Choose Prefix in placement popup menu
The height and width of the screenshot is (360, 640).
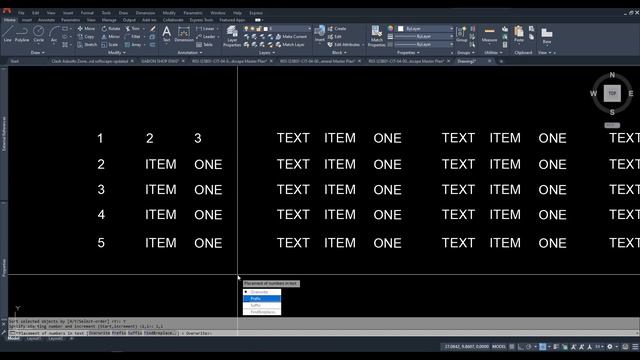(x=262, y=299)
